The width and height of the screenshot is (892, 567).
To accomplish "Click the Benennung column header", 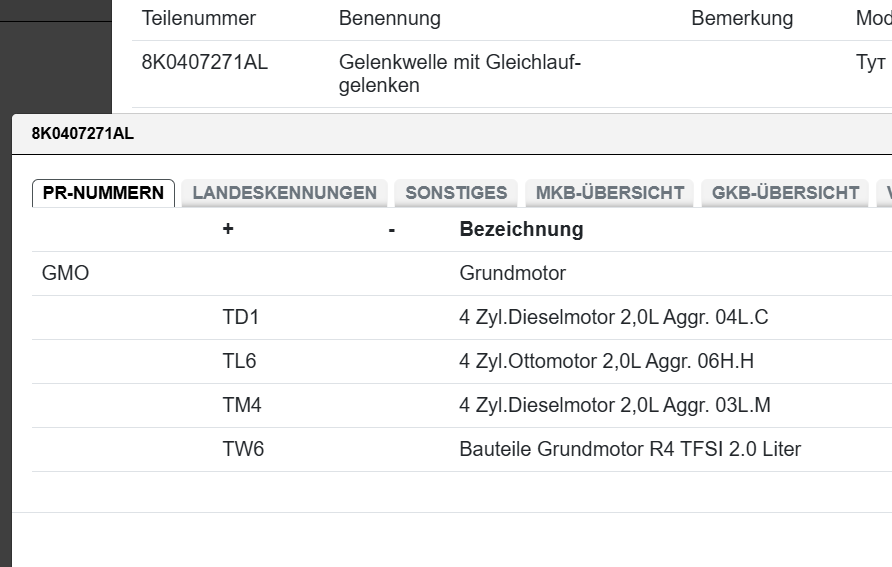I will tap(389, 18).
